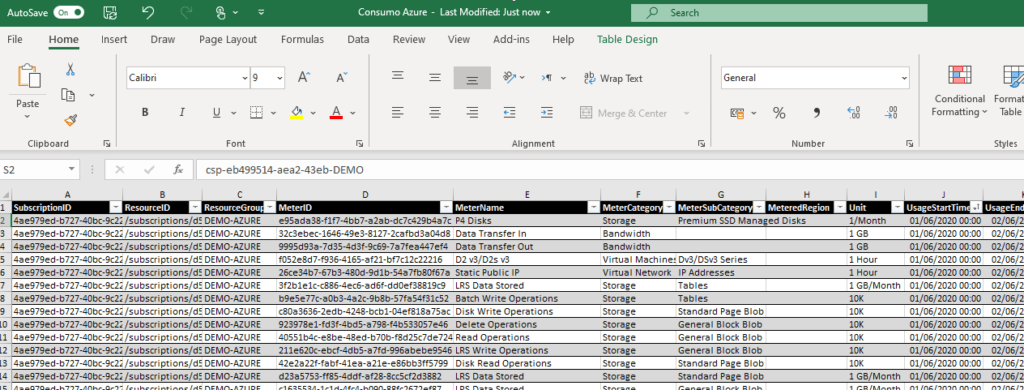Viewport: 1024px width, 390px height.
Task: Switch to the Insert tab
Action: pyautogui.click(x=114, y=39)
